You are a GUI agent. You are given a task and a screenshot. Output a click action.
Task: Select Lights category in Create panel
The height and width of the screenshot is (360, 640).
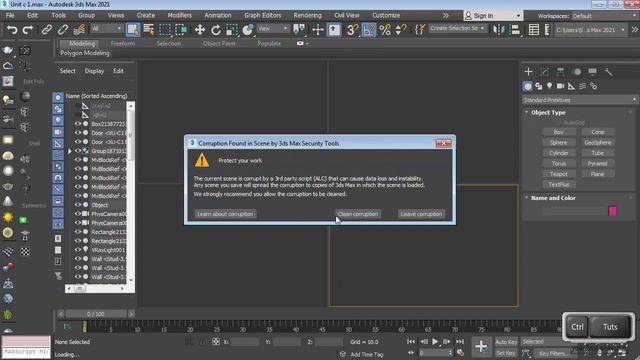(x=549, y=86)
